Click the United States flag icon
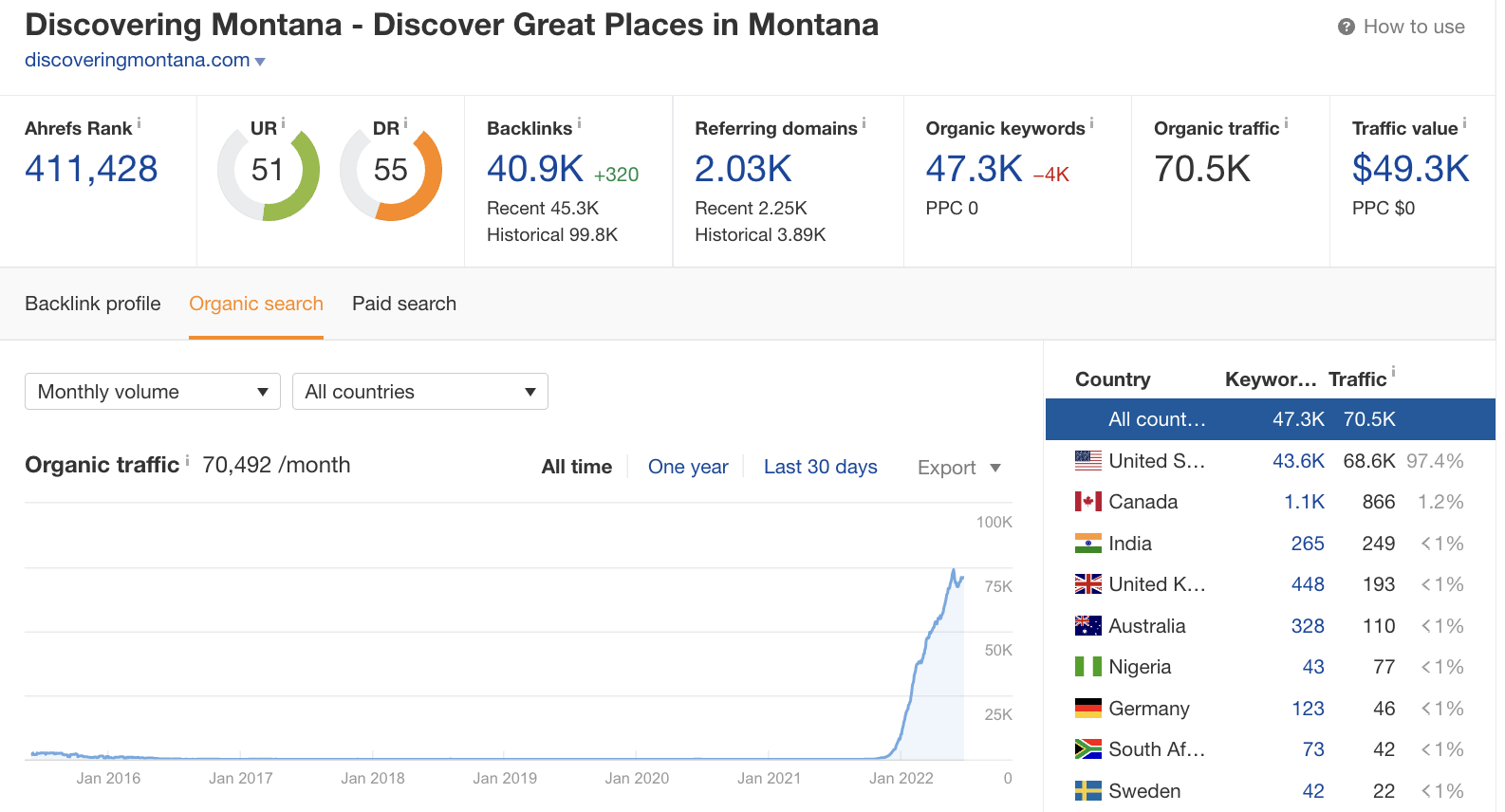 pos(1087,461)
